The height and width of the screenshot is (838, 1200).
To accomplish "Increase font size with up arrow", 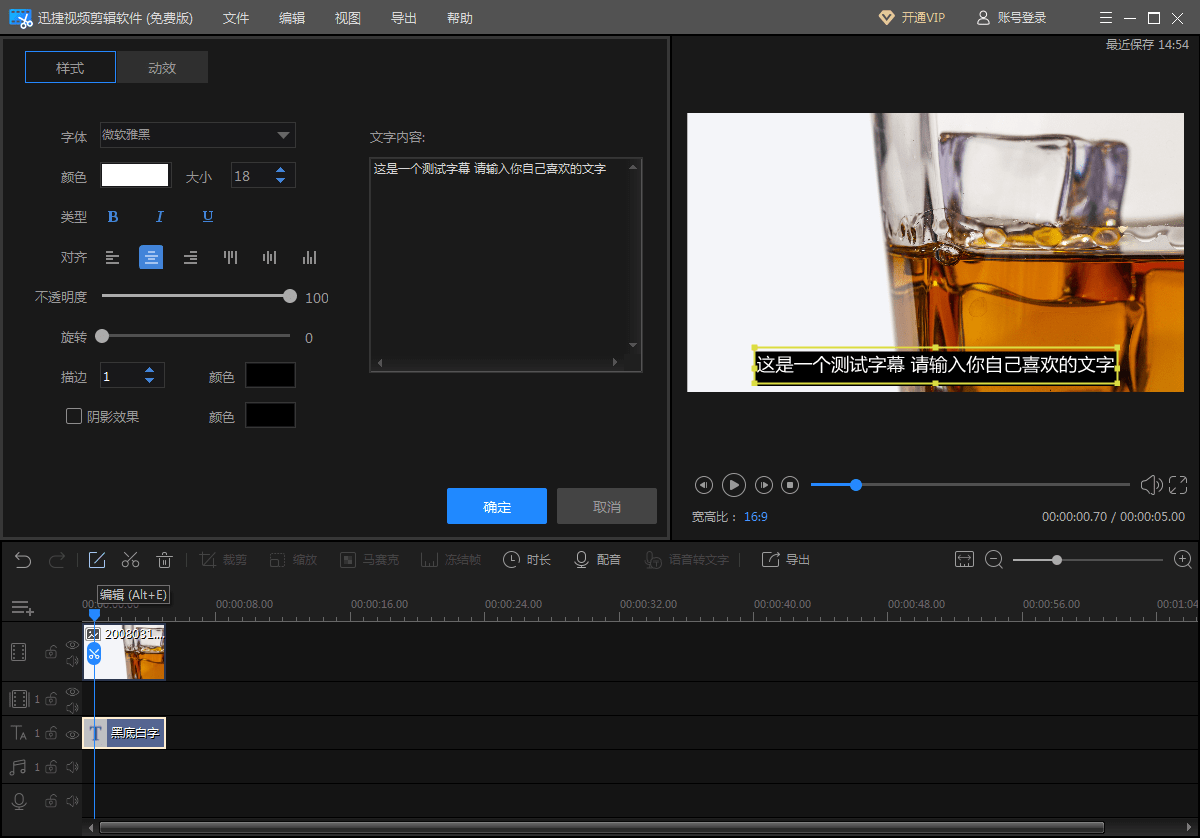I will (281, 170).
